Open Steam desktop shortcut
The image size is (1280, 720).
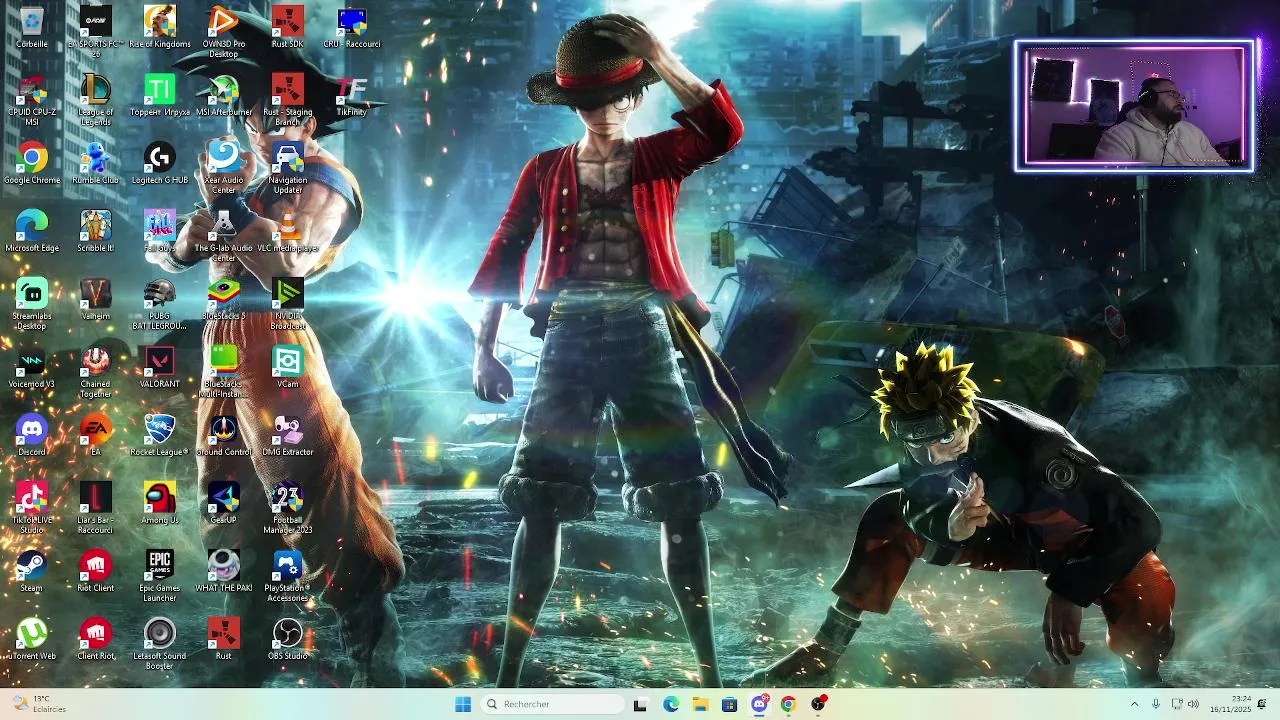click(32, 571)
